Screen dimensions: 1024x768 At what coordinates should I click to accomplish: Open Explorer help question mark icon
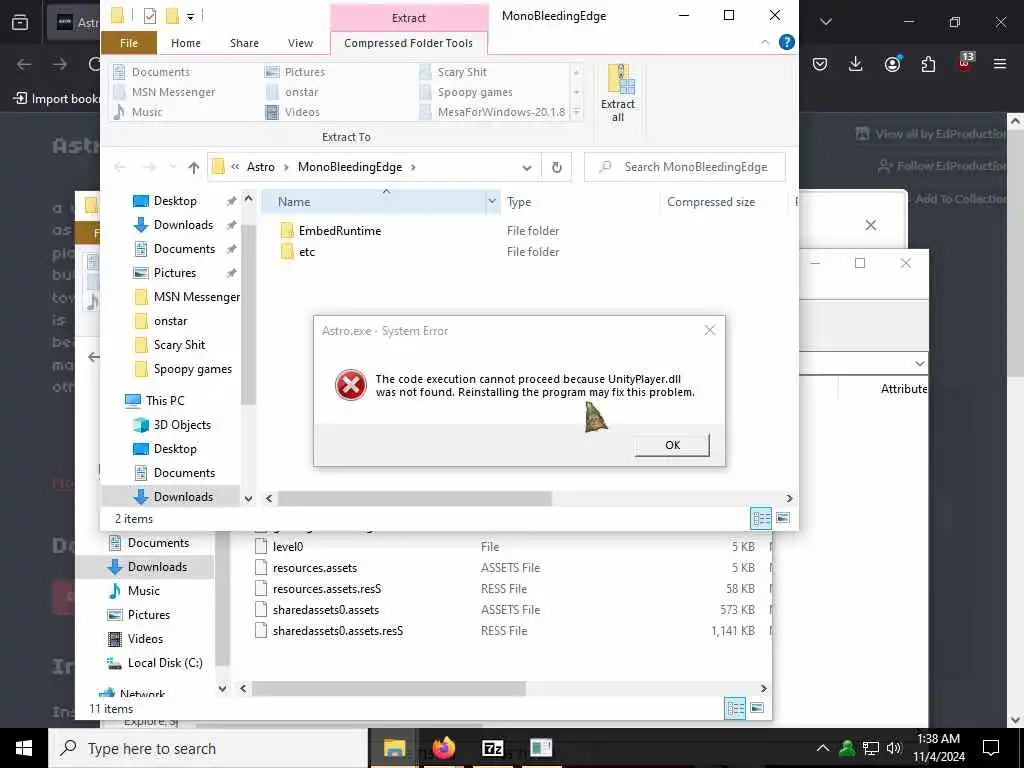(787, 42)
